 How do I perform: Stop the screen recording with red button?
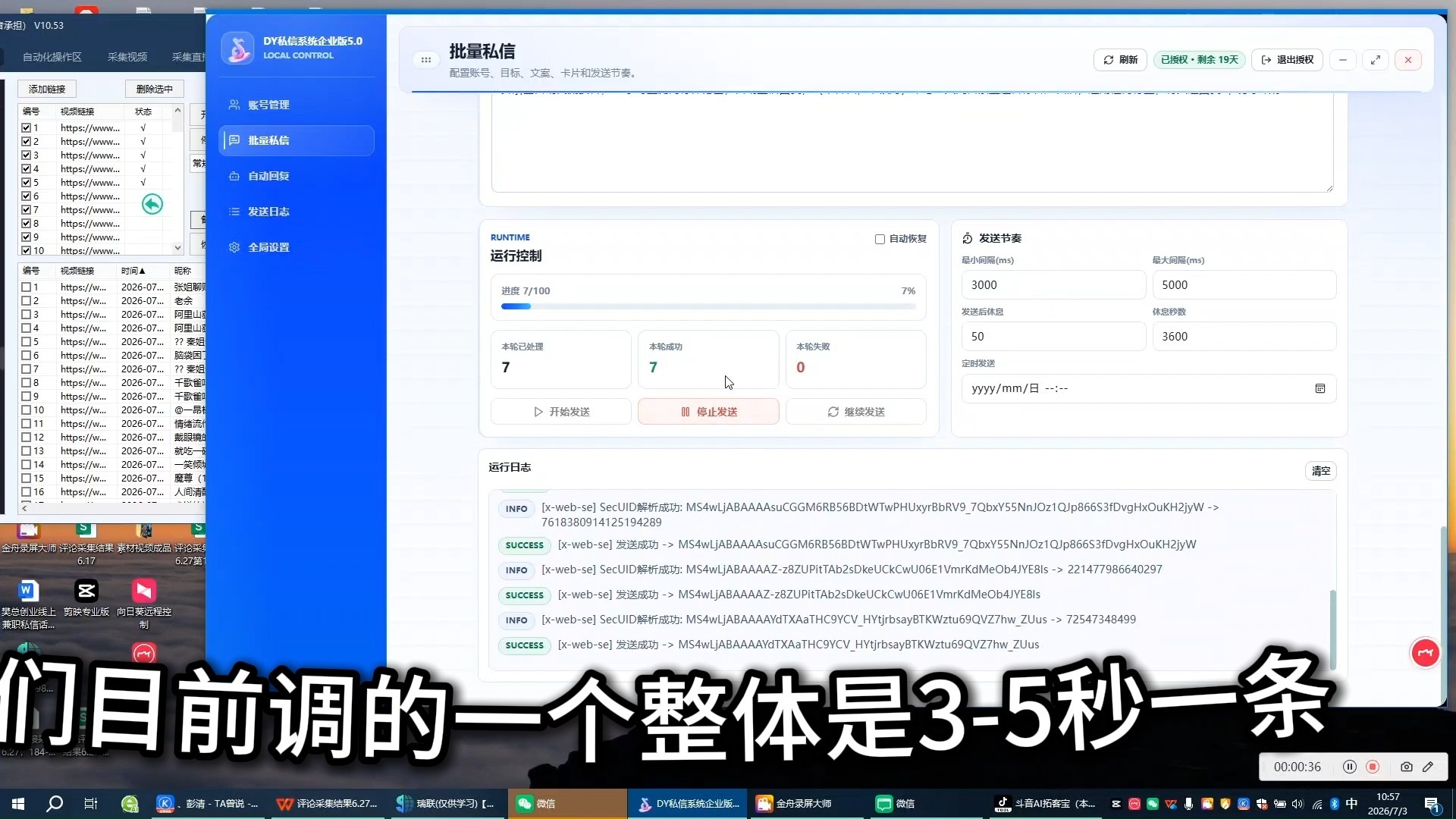[x=1372, y=767]
